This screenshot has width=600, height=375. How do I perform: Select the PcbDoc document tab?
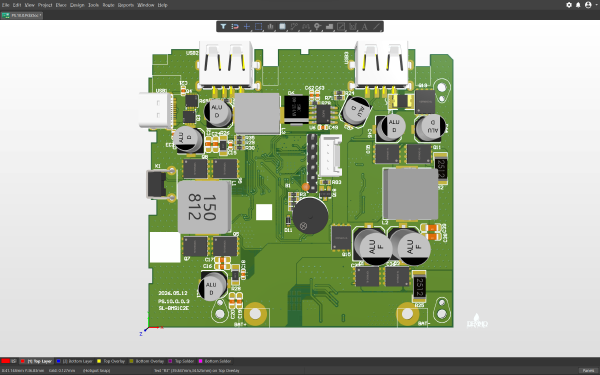coord(22,15)
